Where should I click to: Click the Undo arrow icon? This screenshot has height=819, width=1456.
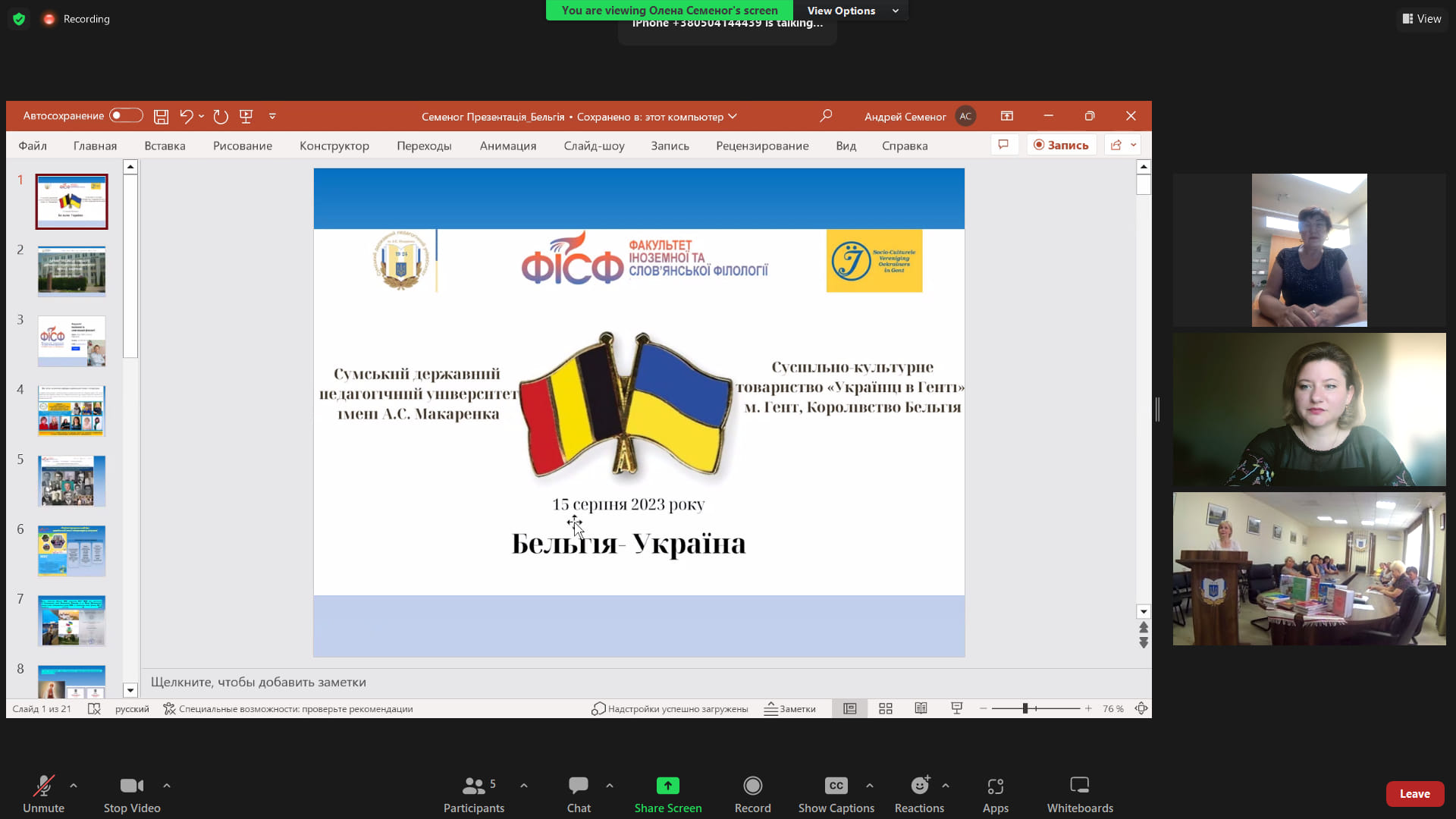point(187,116)
